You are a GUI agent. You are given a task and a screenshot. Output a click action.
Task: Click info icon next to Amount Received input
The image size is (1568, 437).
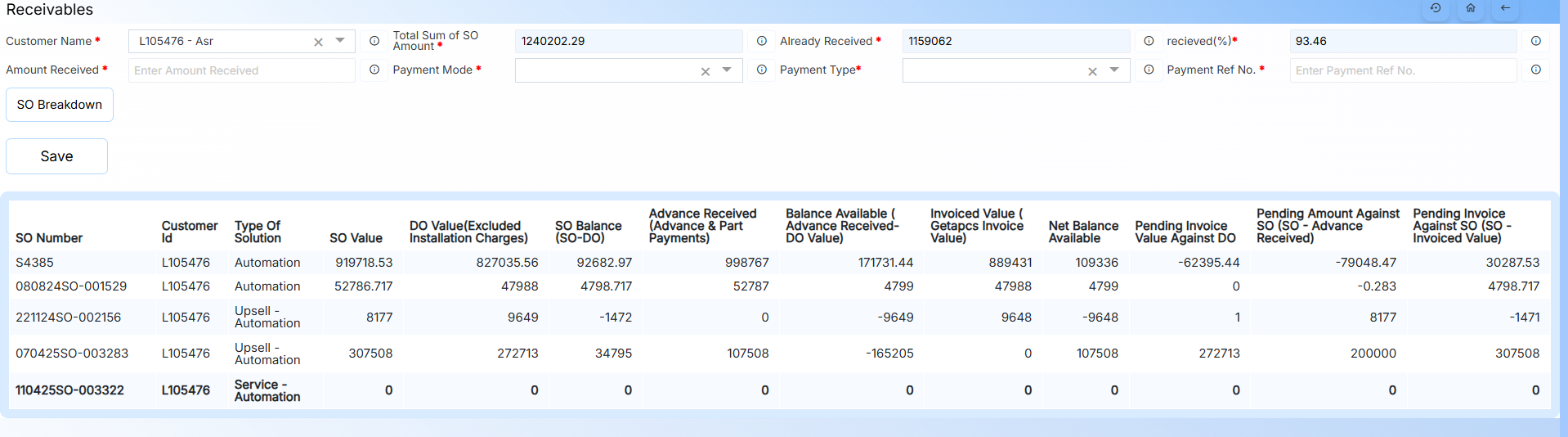[374, 70]
